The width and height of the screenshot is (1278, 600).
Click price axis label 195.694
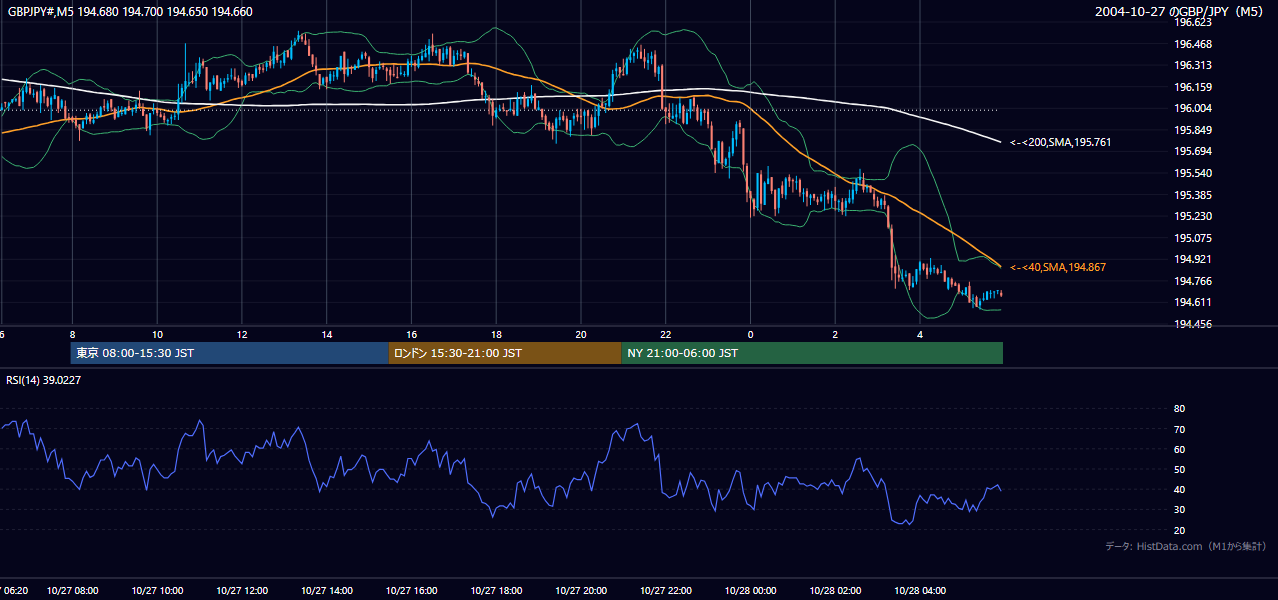point(1193,151)
